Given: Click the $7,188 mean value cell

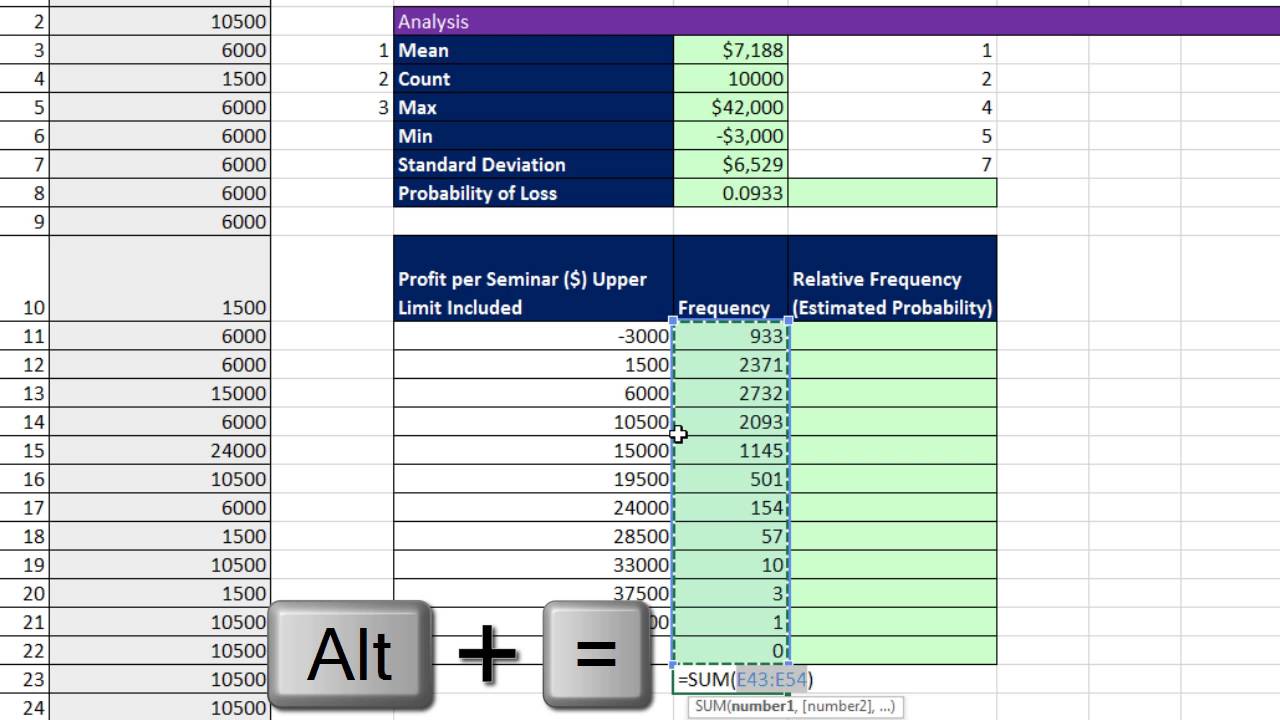Looking at the screenshot, I should (731, 50).
